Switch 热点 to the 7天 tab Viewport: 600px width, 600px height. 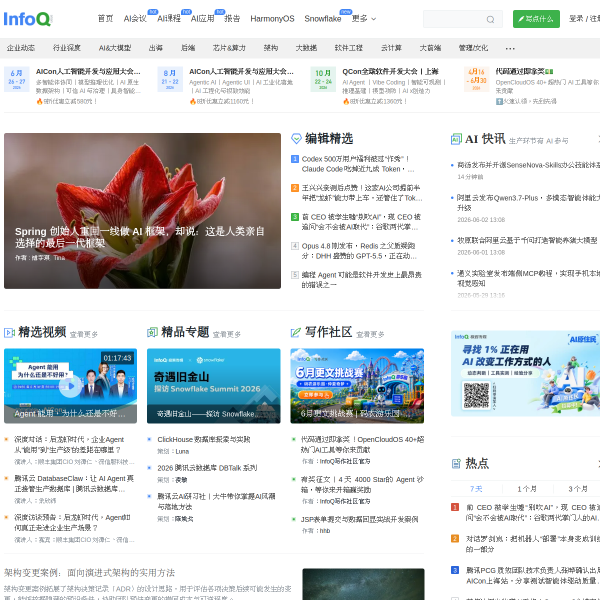(x=476, y=489)
